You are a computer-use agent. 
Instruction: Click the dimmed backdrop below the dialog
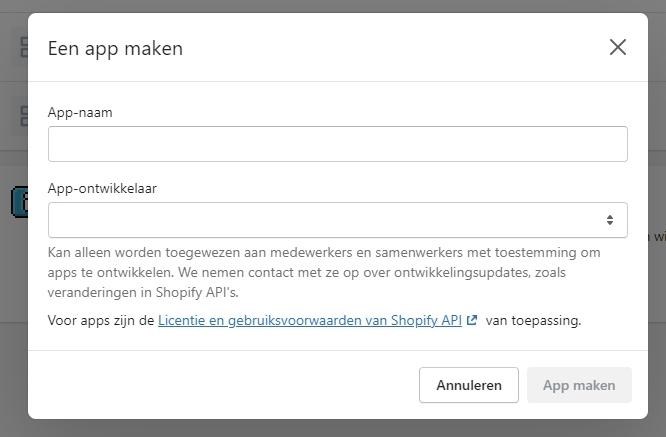pos(333,428)
